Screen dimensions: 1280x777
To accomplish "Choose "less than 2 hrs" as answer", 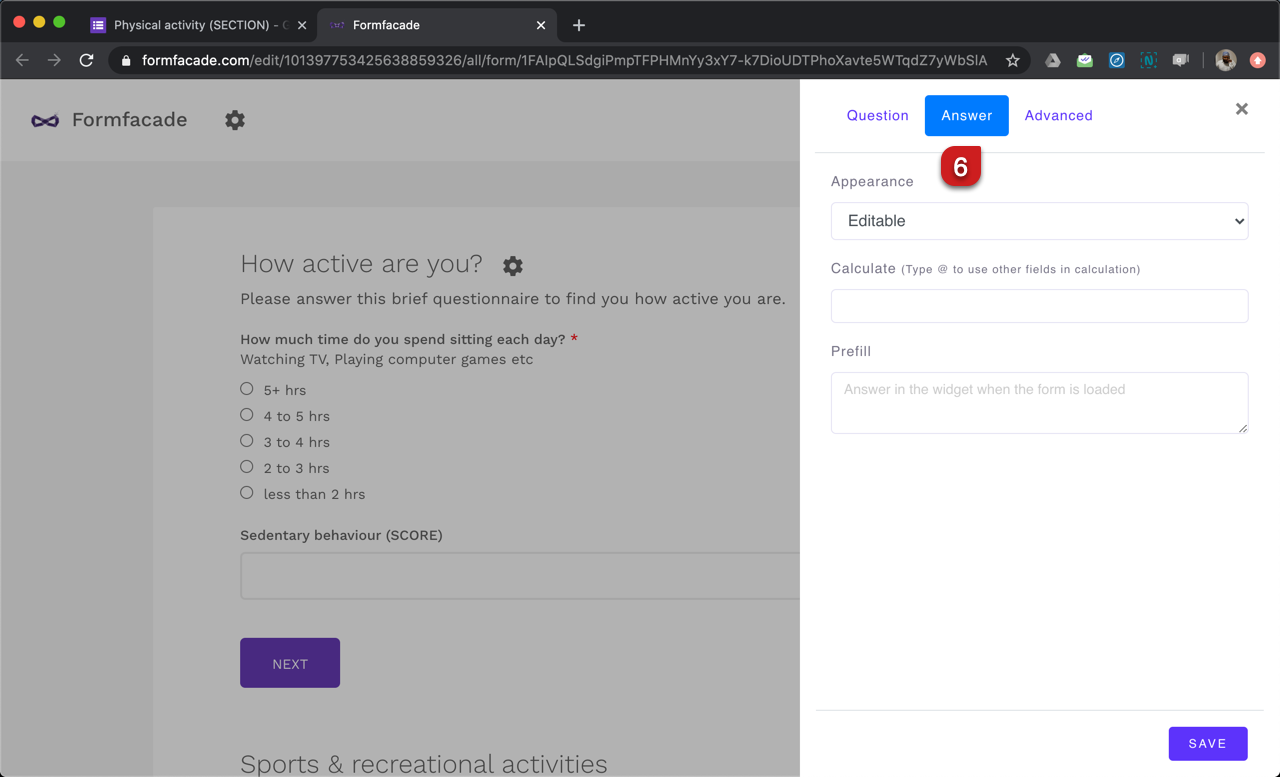I will click(x=246, y=492).
